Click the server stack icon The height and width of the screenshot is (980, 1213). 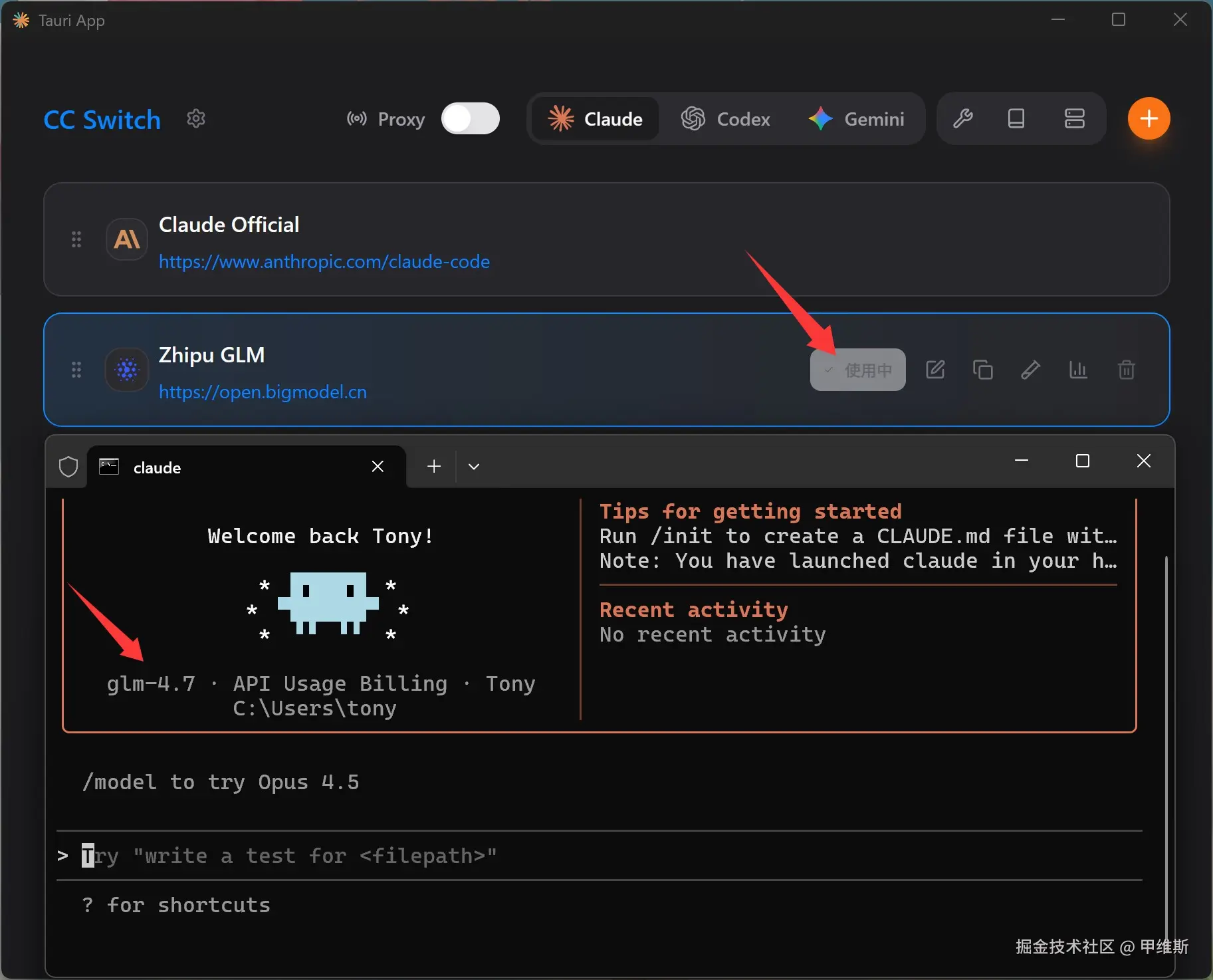1075,119
